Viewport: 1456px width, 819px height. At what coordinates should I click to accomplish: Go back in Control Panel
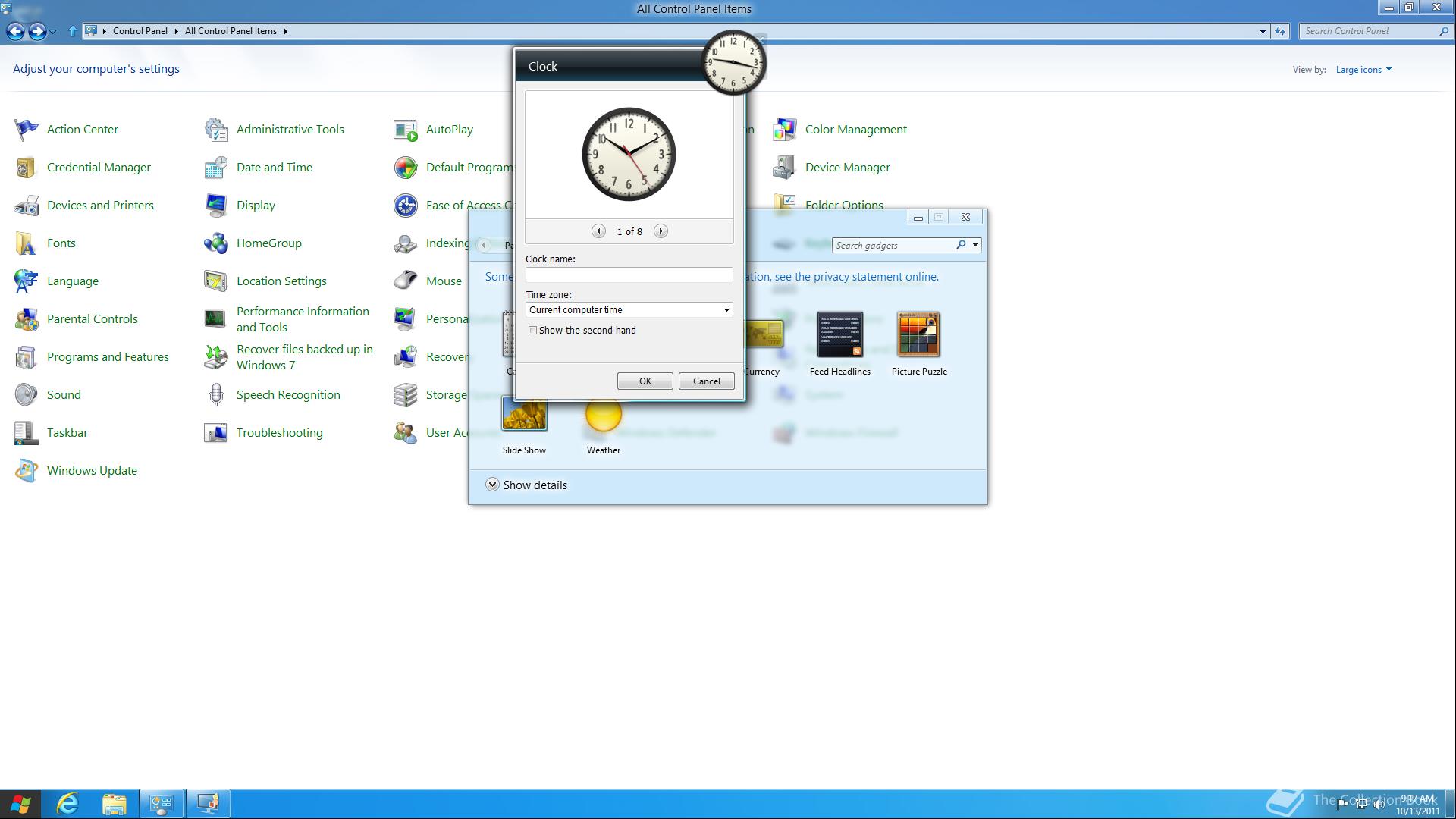[15, 31]
